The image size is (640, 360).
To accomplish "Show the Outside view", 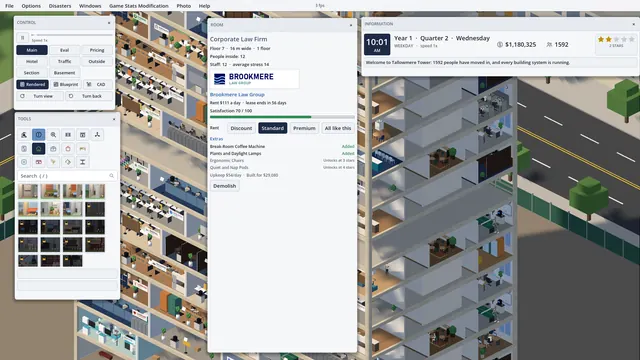I will pyautogui.click(x=97, y=61).
